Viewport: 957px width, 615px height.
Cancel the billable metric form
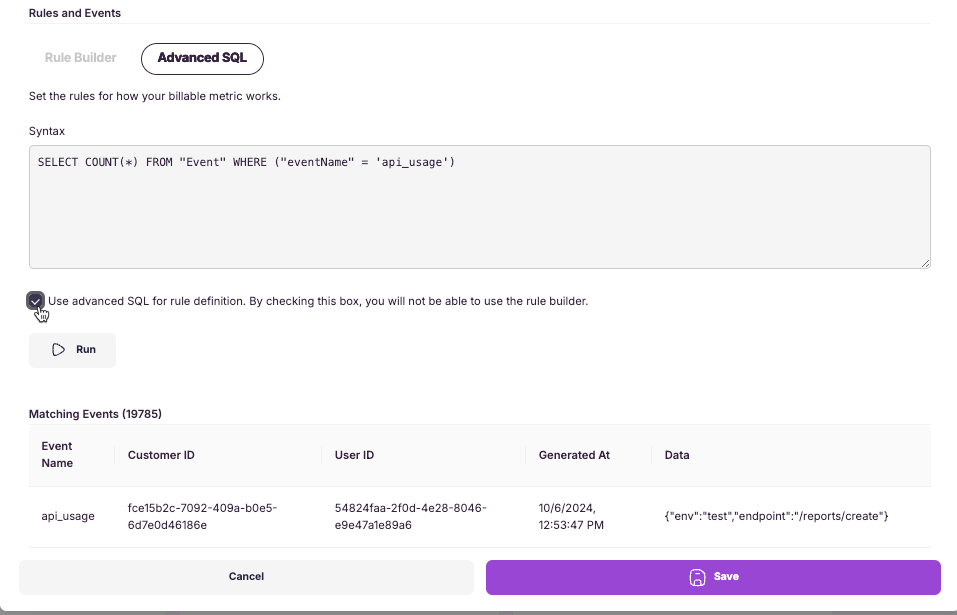point(247,577)
